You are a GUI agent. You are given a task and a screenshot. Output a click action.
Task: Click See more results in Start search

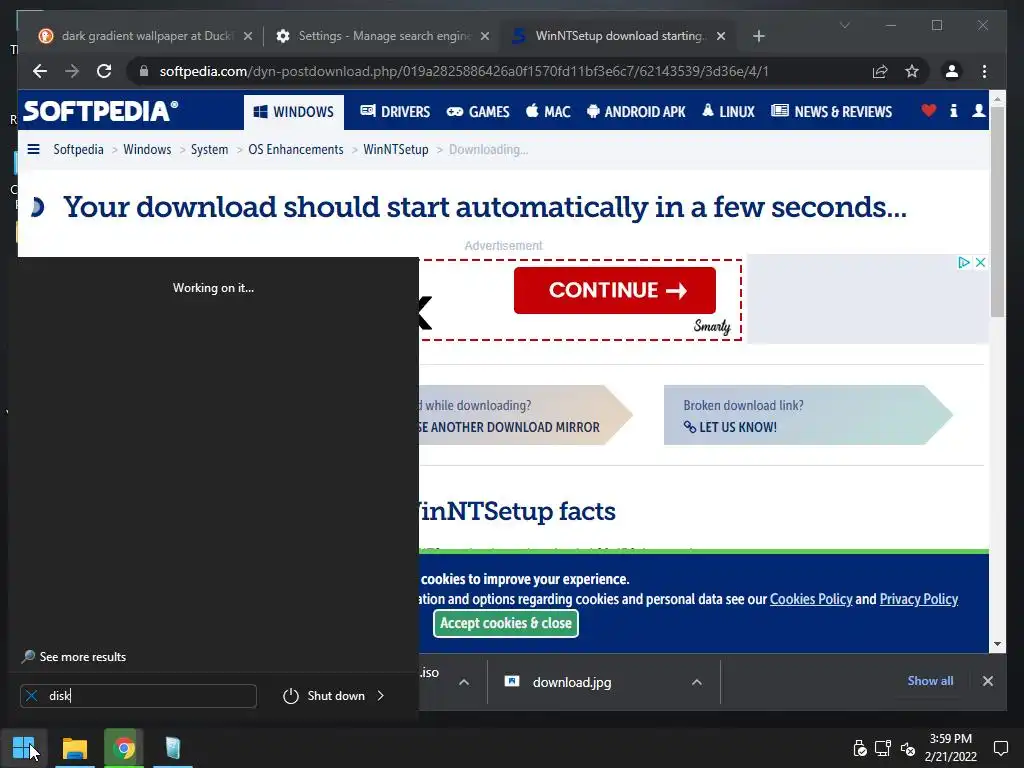pyautogui.click(x=74, y=657)
